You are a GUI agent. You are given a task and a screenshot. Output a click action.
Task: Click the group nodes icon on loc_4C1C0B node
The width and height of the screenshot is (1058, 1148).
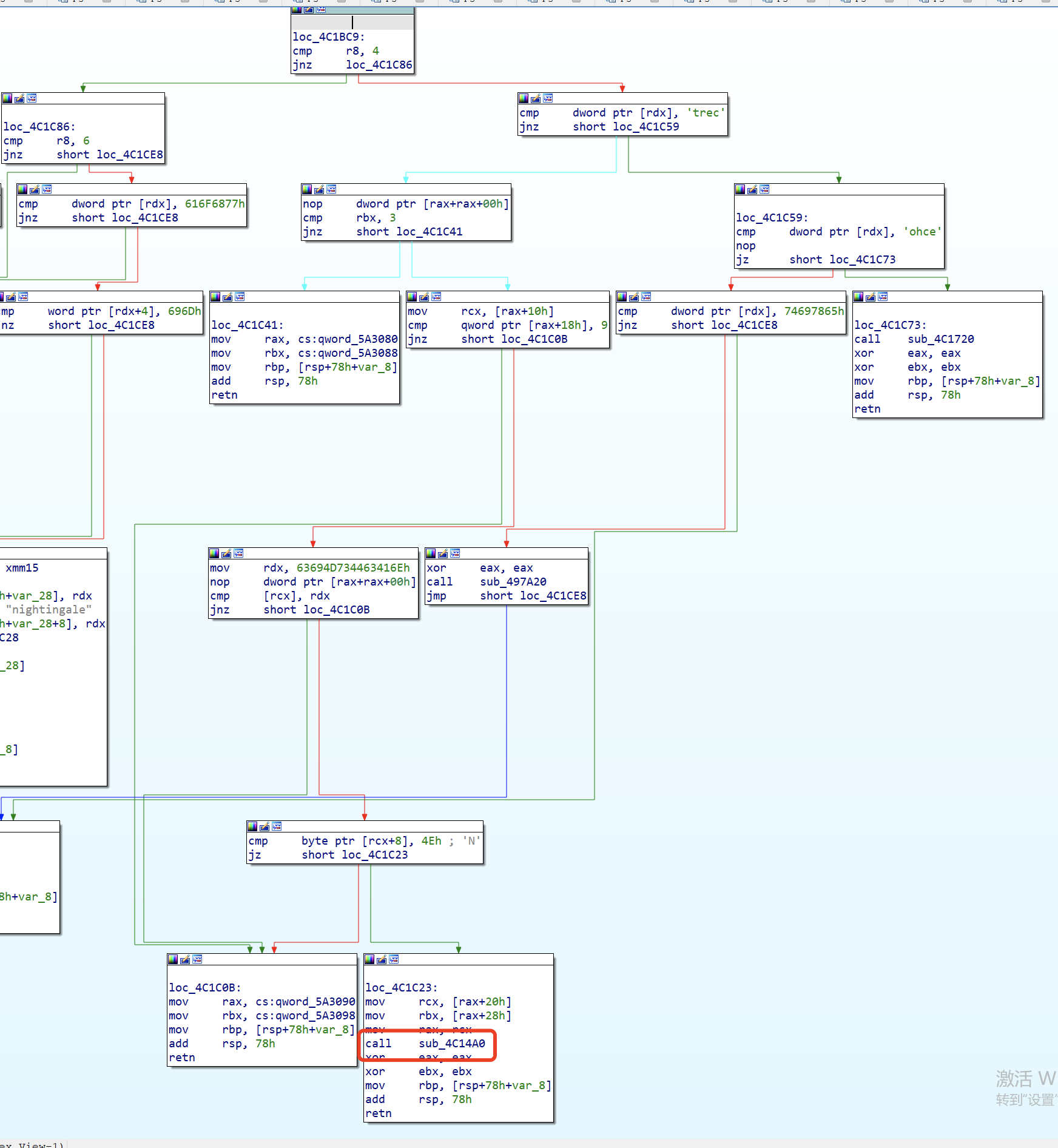(x=197, y=959)
